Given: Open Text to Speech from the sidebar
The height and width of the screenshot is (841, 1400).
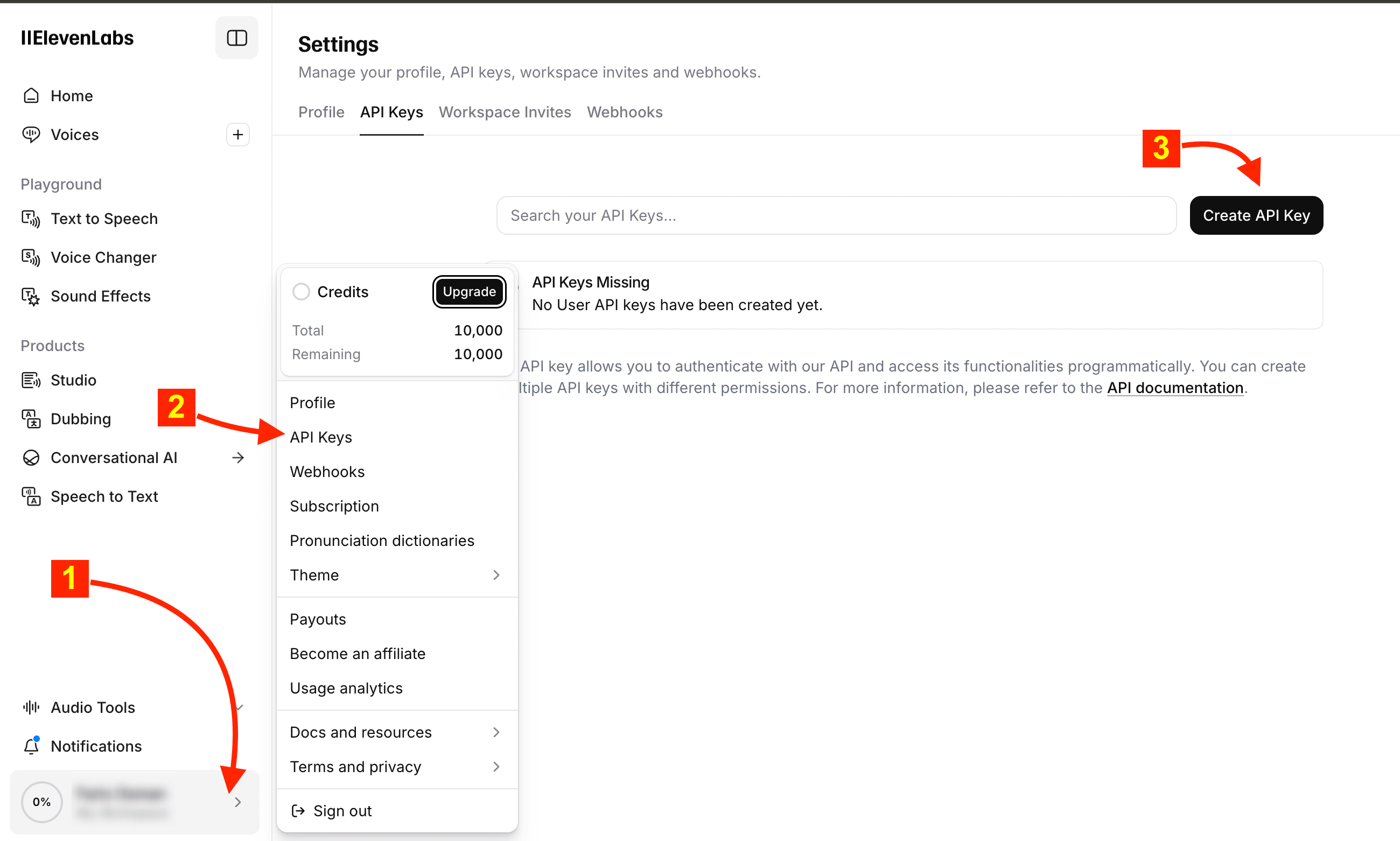Looking at the screenshot, I should coord(104,219).
